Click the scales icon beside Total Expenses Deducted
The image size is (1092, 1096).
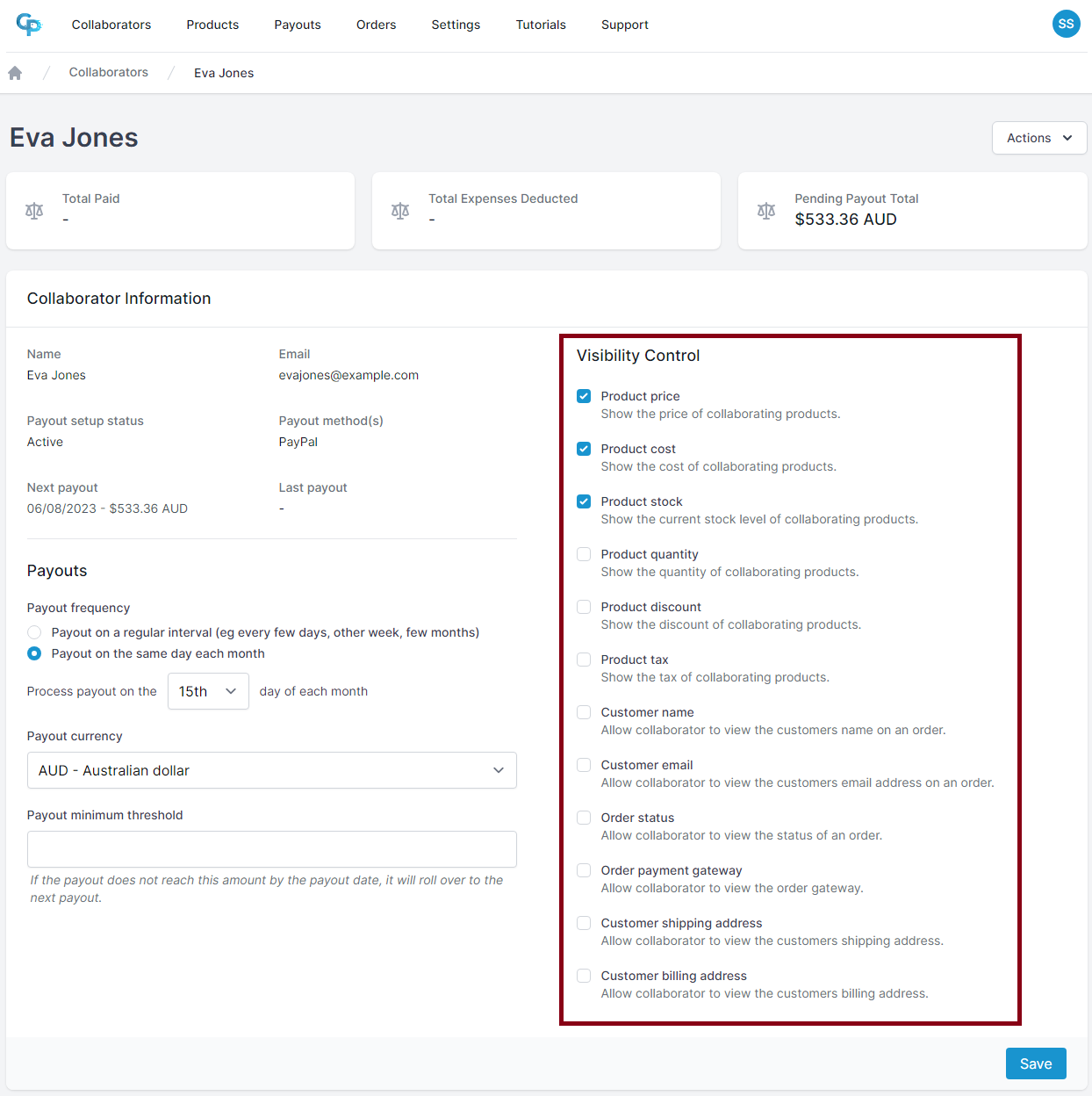[400, 211]
